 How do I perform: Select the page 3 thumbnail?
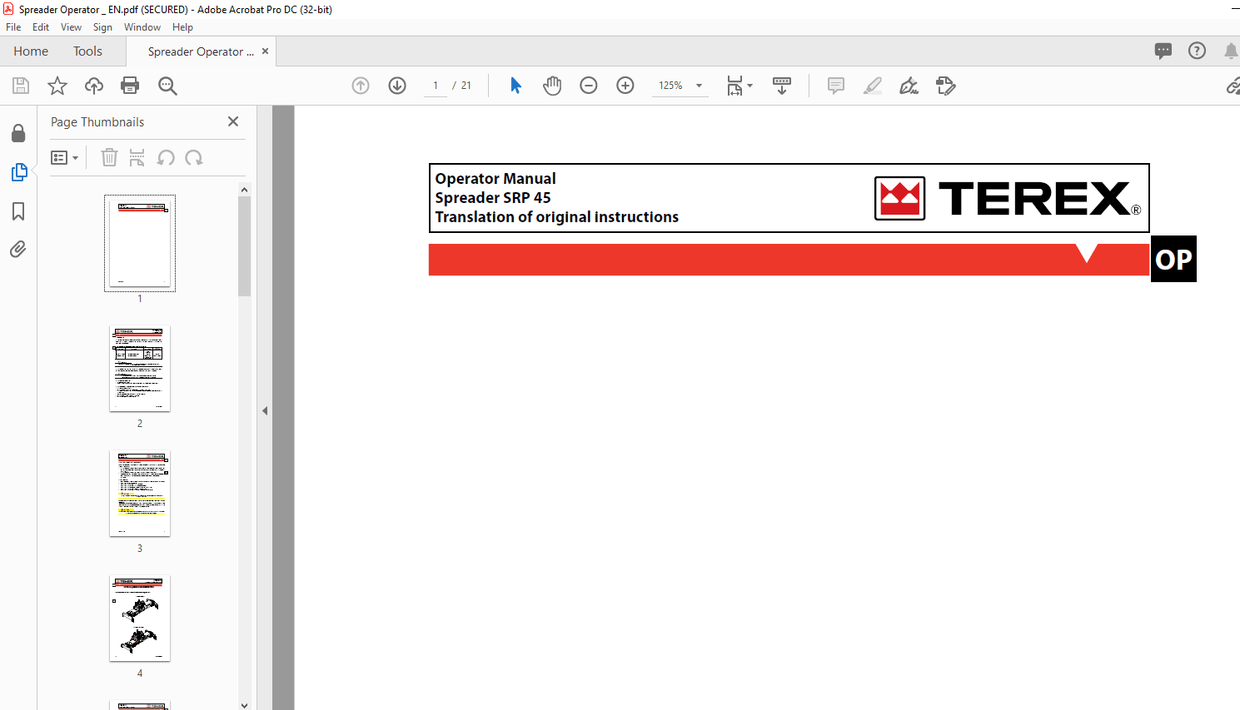(x=140, y=493)
